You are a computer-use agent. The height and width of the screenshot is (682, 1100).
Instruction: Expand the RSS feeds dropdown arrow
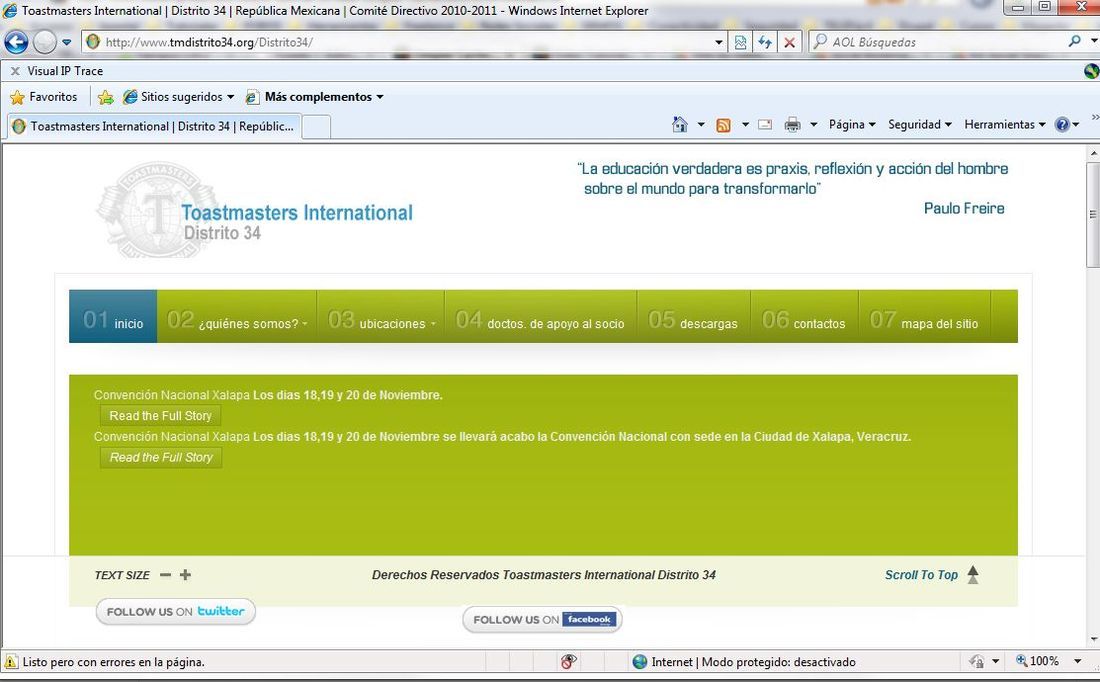coord(745,125)
